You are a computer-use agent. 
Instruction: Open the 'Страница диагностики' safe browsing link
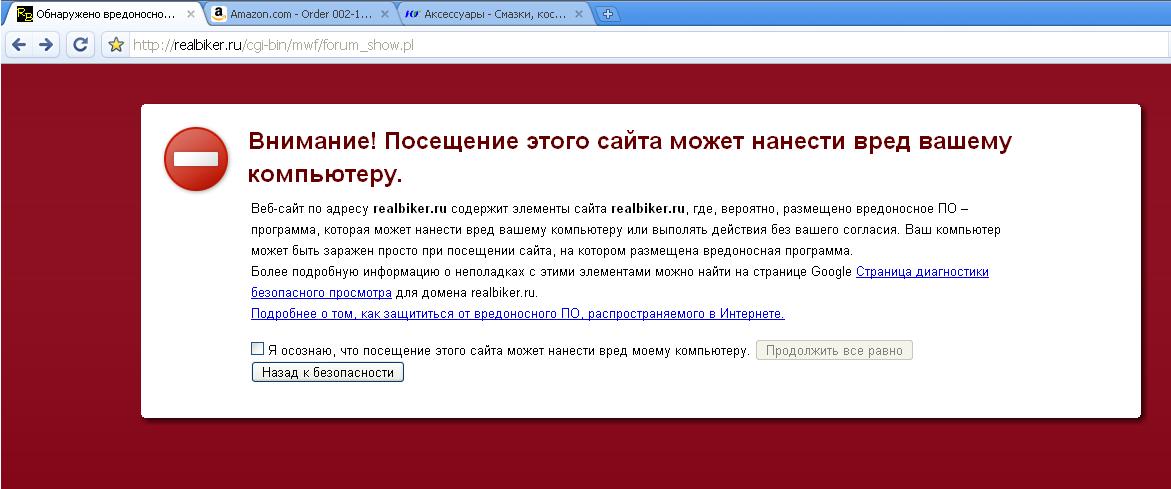click(x=922, y=272)
